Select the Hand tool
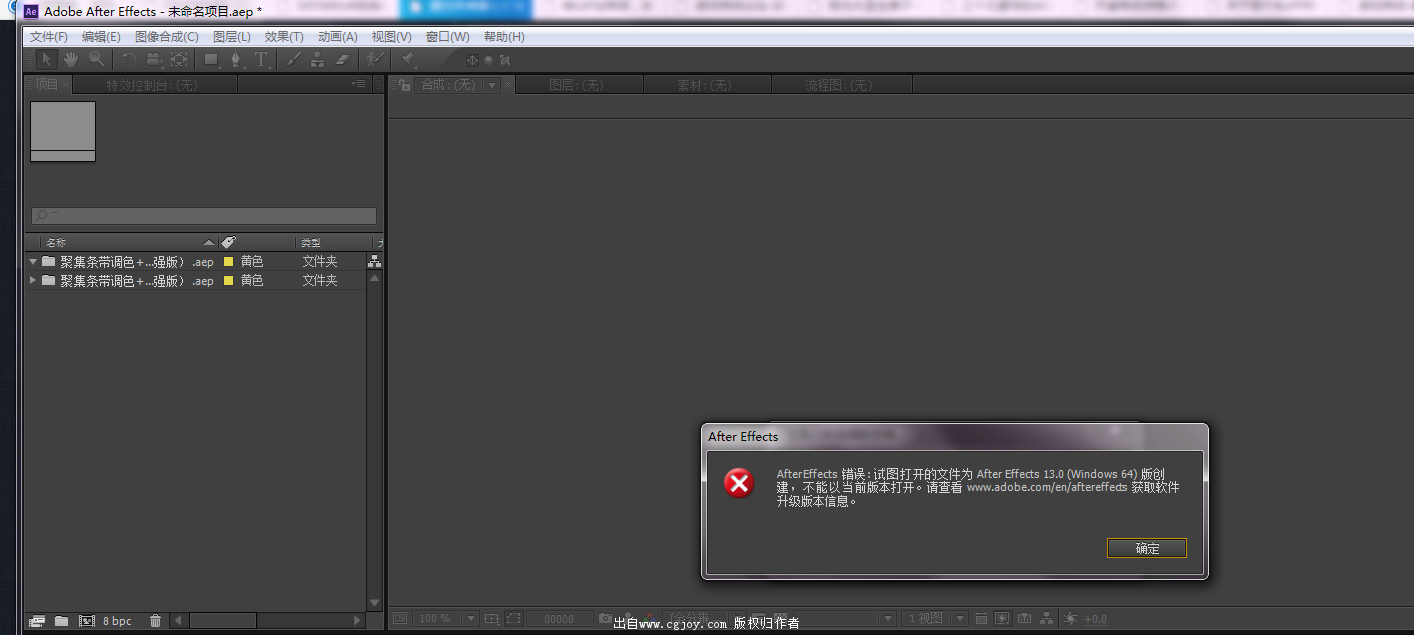This screenshot has width=1414, height=635. [x=71, y=60]
